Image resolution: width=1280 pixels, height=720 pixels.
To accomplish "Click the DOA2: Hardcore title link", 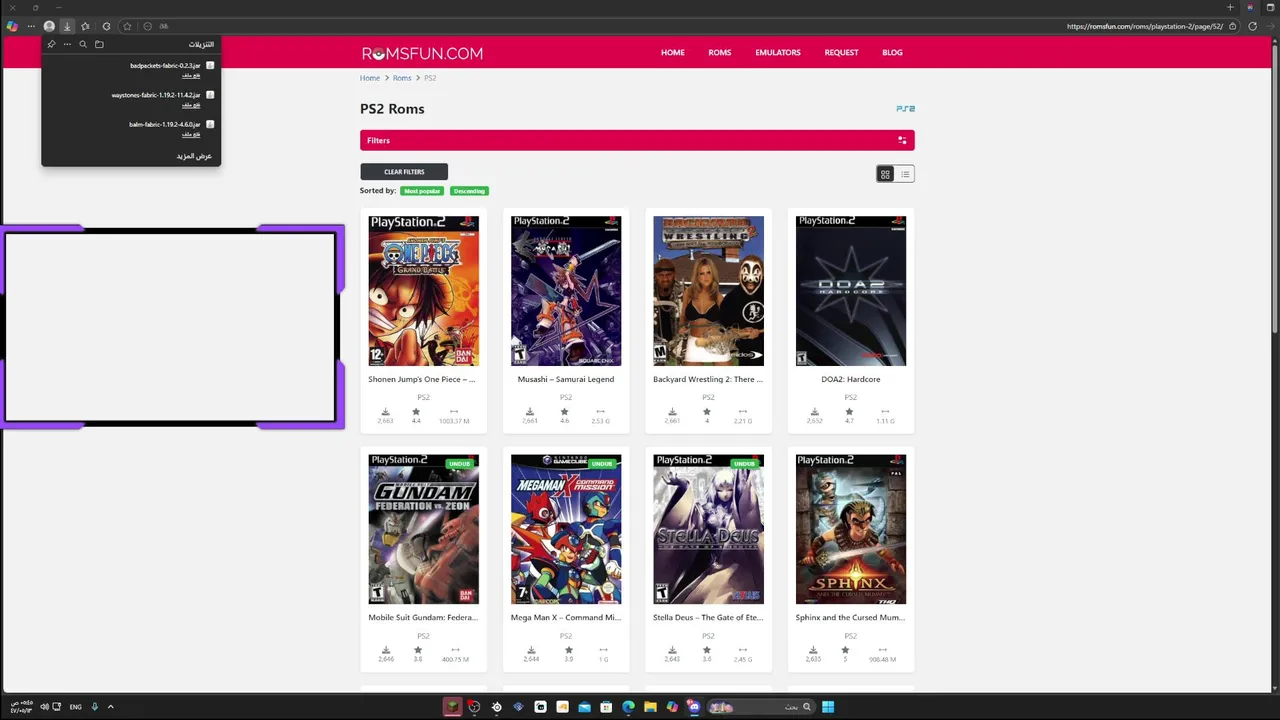I will click(851, 379).
